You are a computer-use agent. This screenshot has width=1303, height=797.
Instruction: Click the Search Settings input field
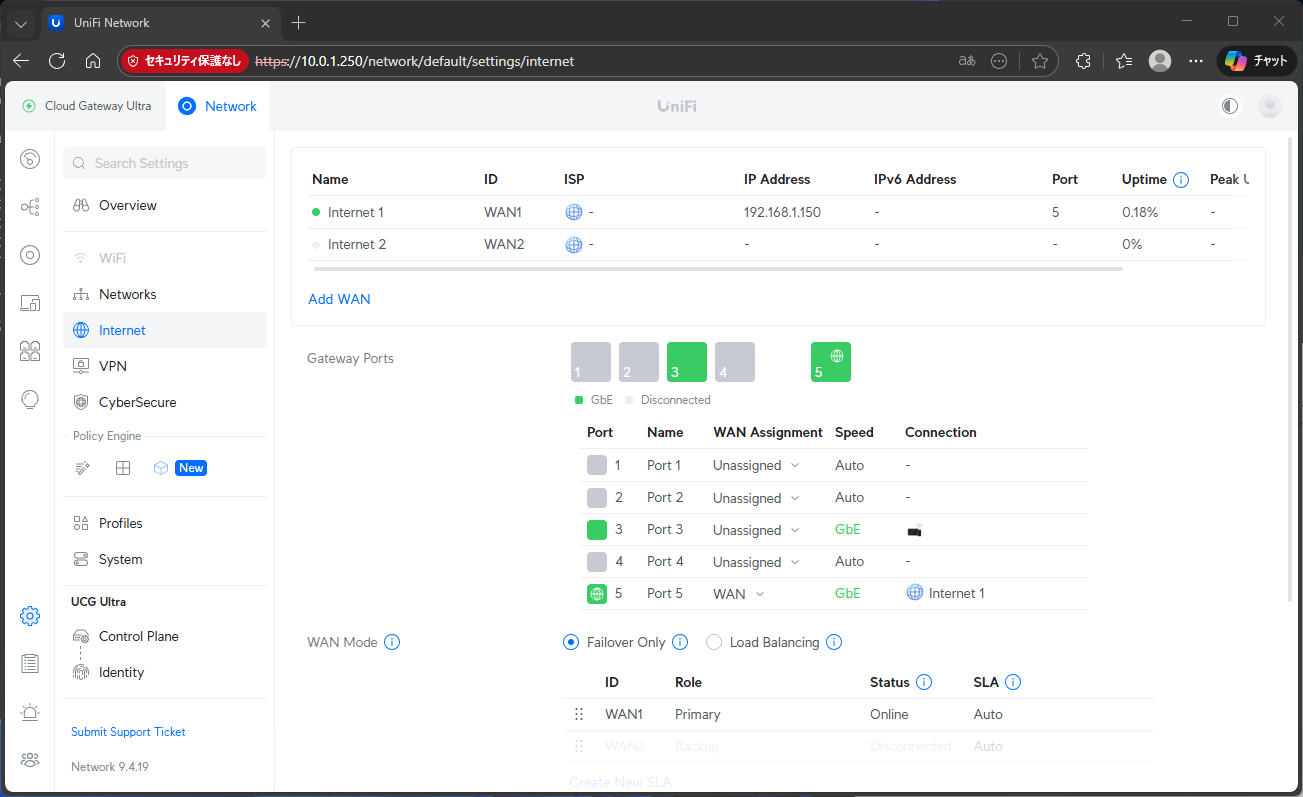(x=165, y=163)
